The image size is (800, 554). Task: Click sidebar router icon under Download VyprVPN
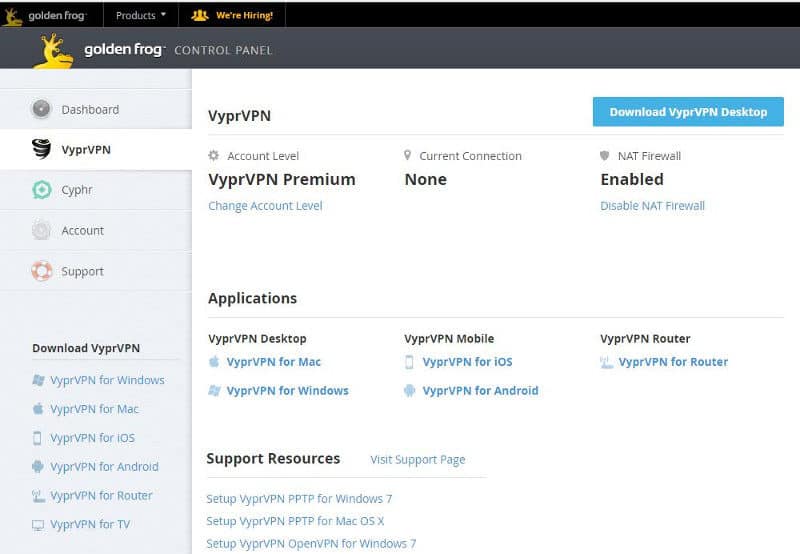tap(38, 496)
